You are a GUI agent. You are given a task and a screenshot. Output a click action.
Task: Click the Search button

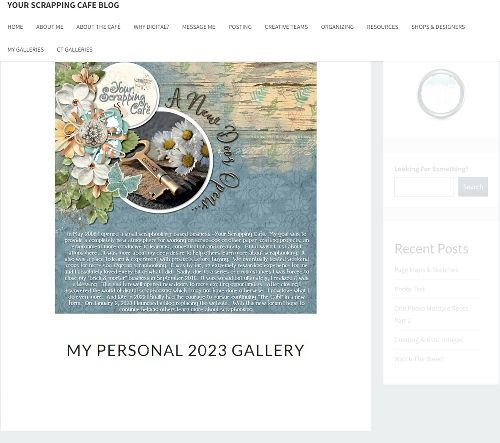pyautogui.click(x=473, y=187)
